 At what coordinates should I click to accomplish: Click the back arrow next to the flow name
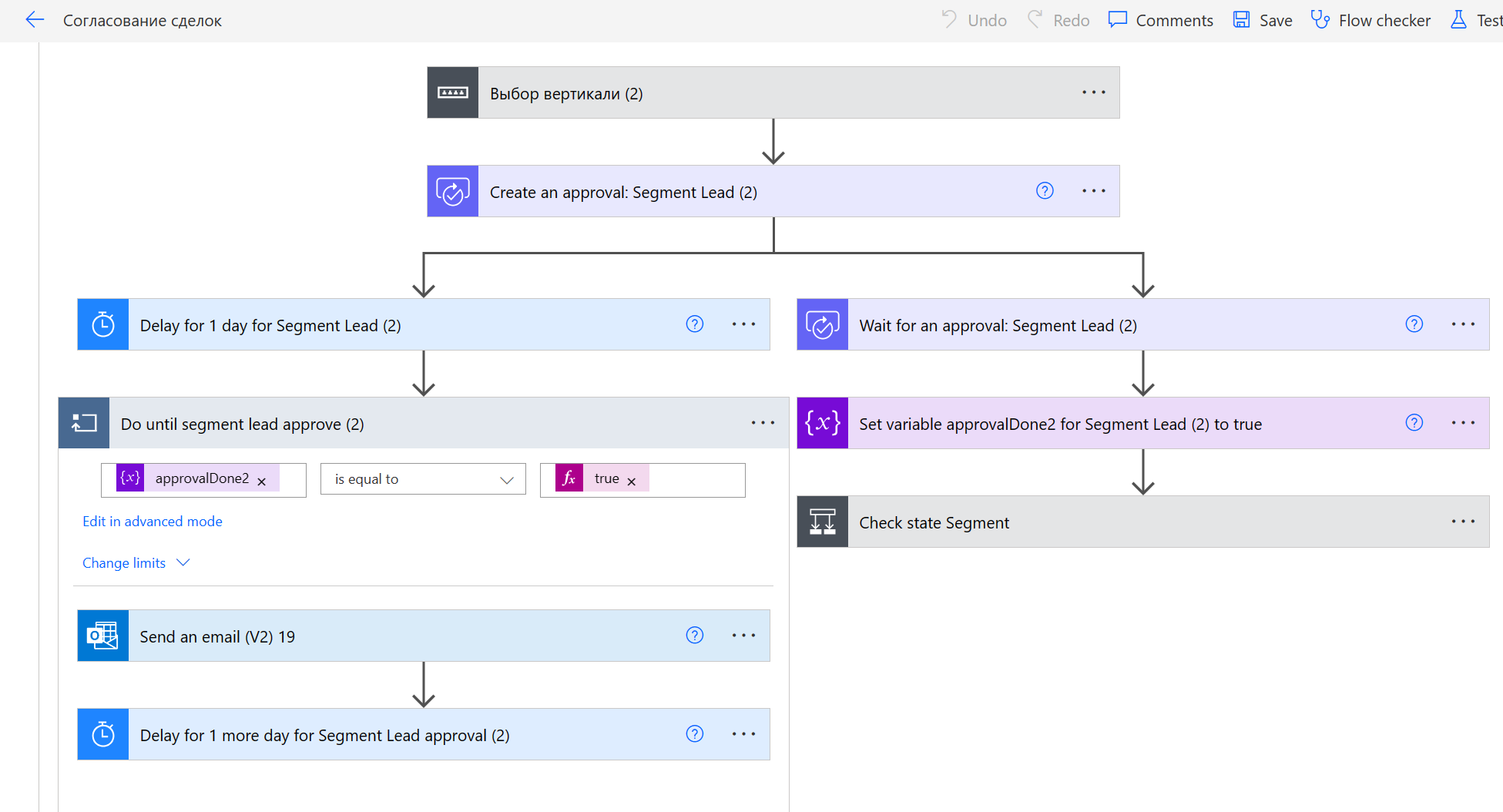35,20
